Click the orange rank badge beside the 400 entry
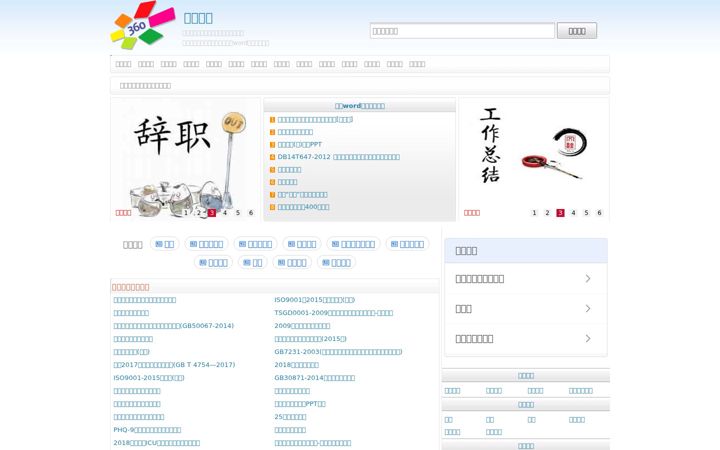The height and width of the screenshot is (450, 720). pyautogui.click(x=272, y=207)
